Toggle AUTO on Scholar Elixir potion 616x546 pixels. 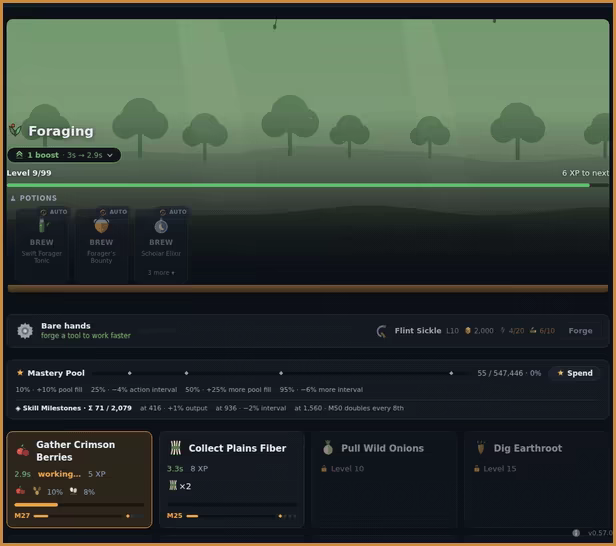click(173, 212)
